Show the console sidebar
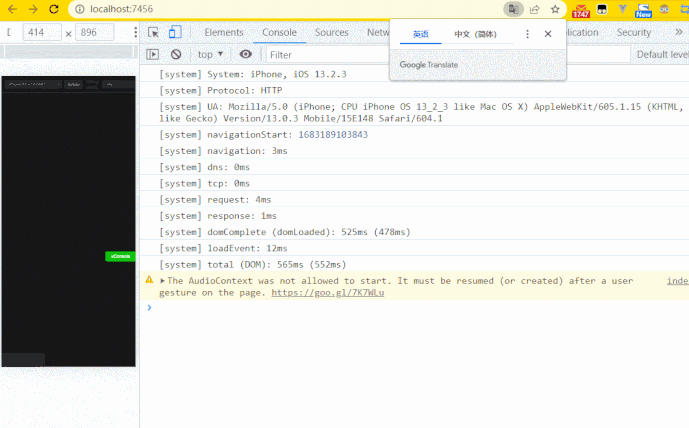Screen dimensions: 689x428 152,54
